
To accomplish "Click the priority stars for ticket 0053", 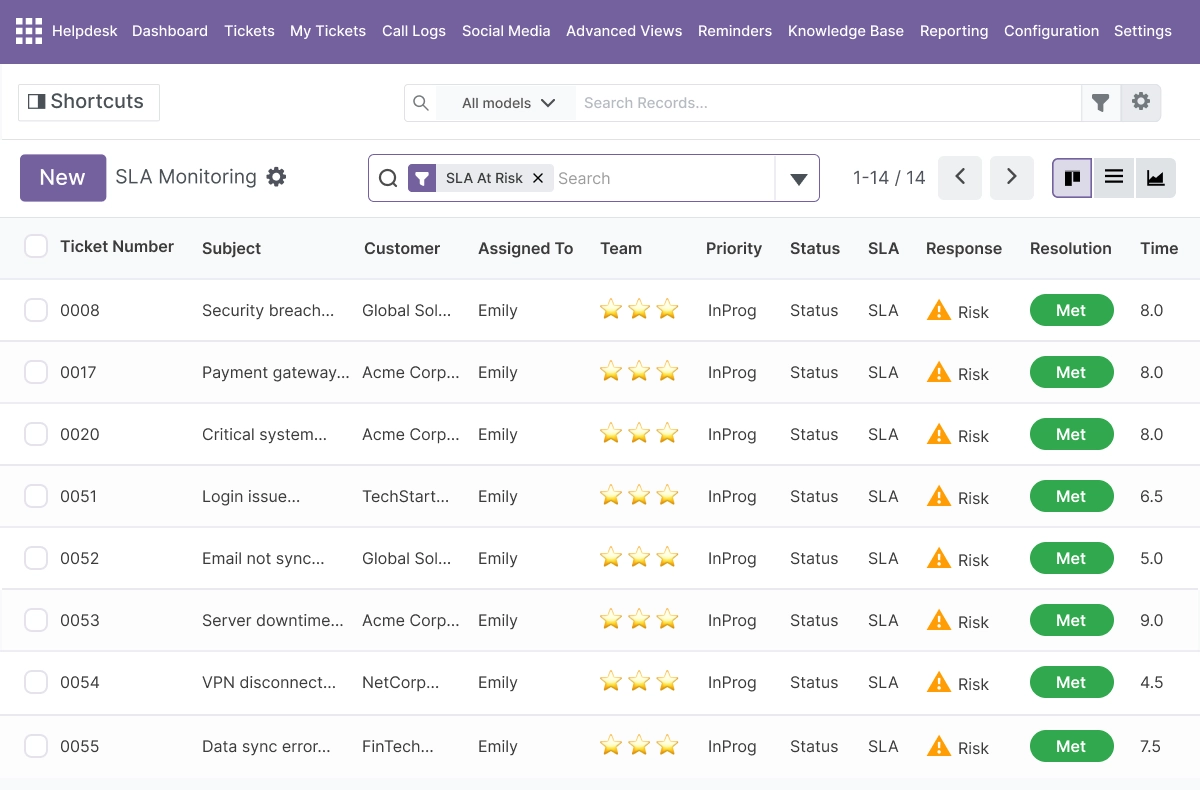I will point(639,620).
